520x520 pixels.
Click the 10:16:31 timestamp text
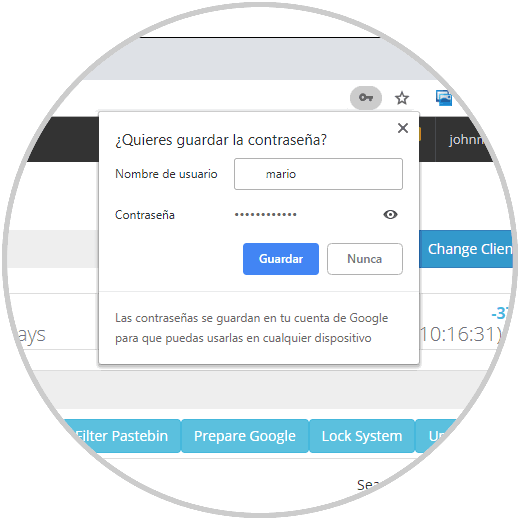pyautogui.click(x=461, y=334)
